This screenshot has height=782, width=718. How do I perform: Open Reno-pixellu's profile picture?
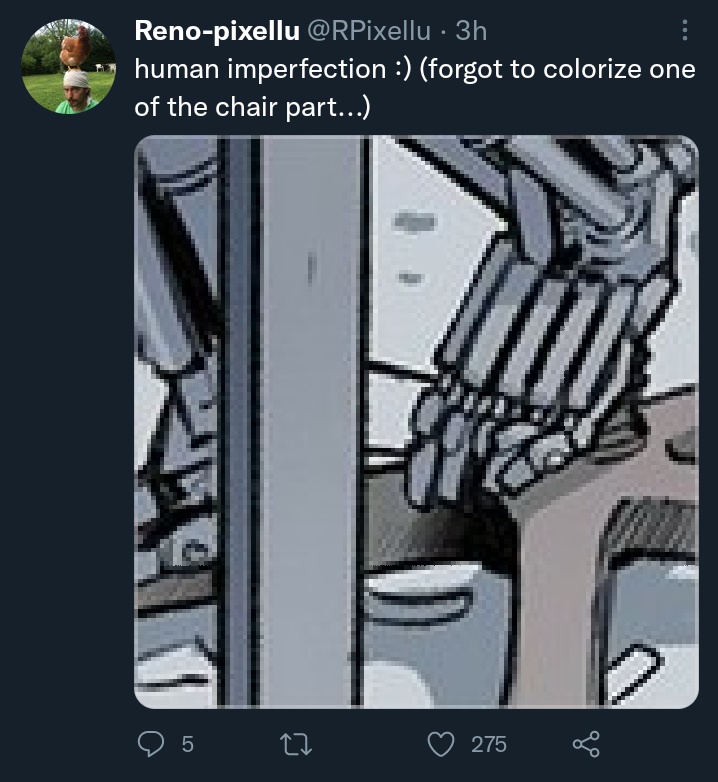click(69, 66)
